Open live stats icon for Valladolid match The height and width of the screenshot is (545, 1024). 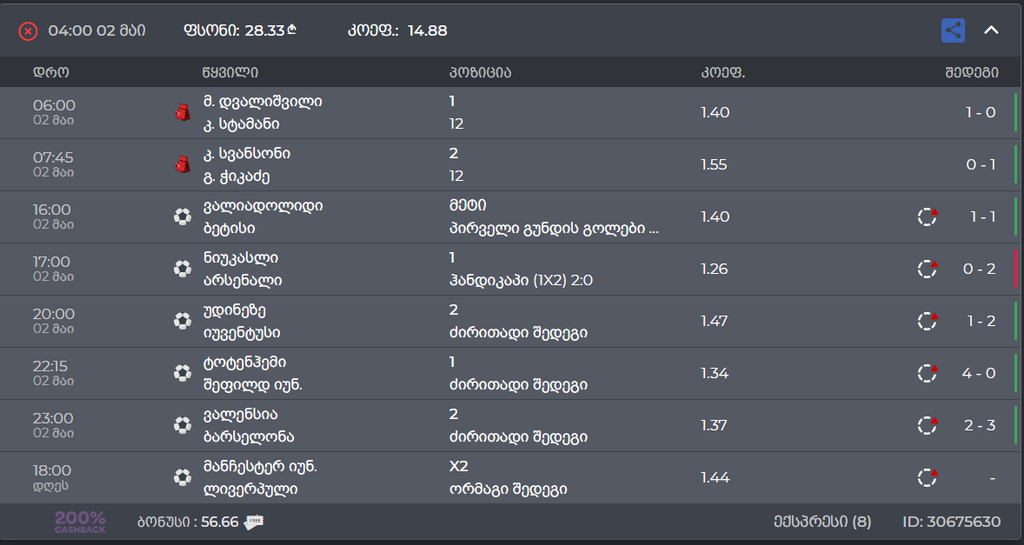click(x=928, y=217)
